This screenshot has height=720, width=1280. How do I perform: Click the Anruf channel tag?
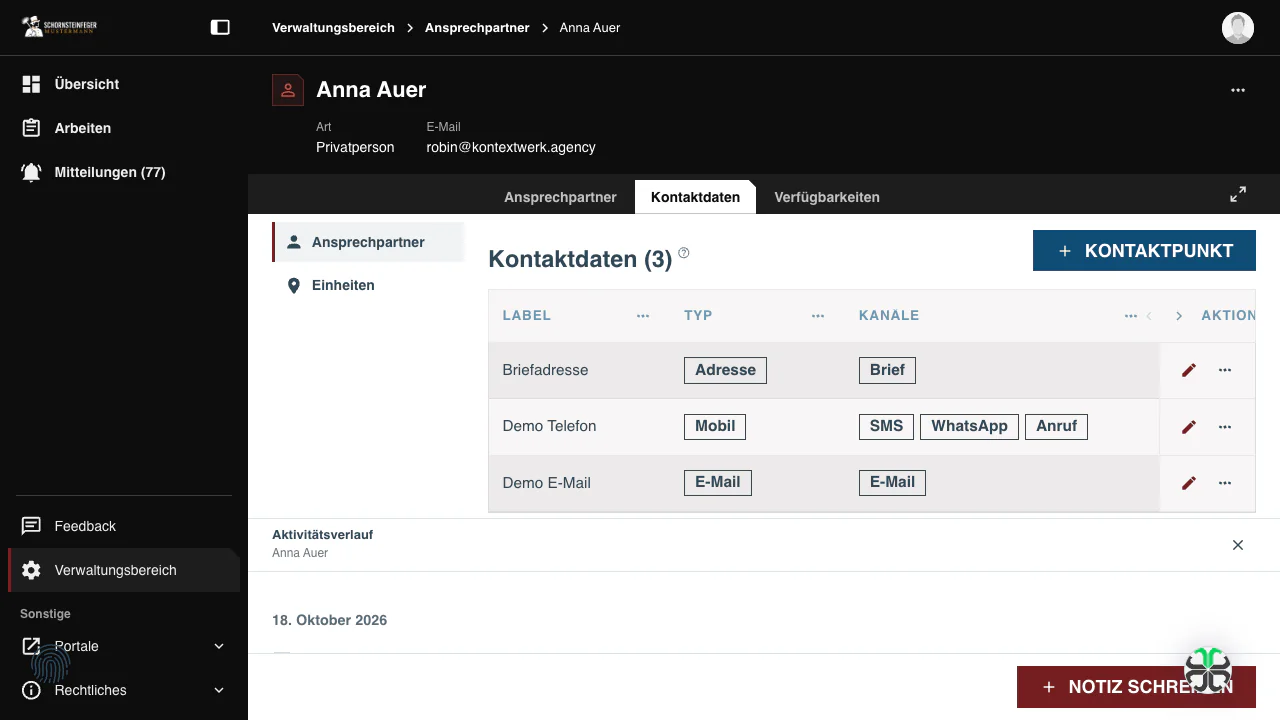[x=1056, y=426]
